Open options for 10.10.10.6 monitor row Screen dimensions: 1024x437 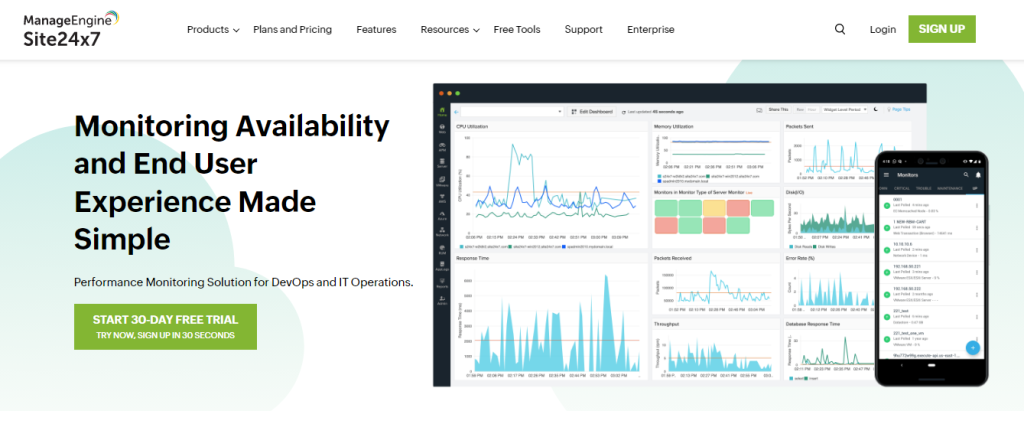tap(976, 250)
